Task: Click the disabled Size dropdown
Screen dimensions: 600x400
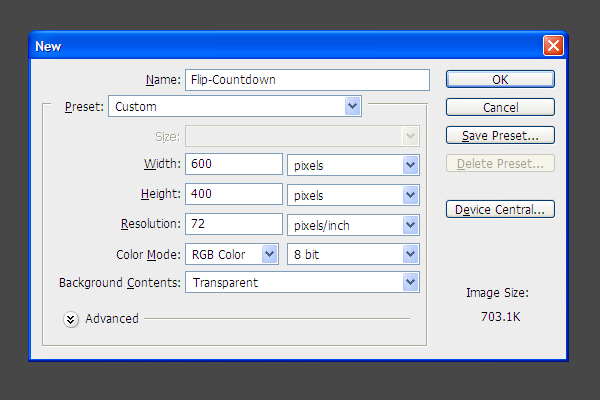Action: pyautogui.click(x=302, y=136)
